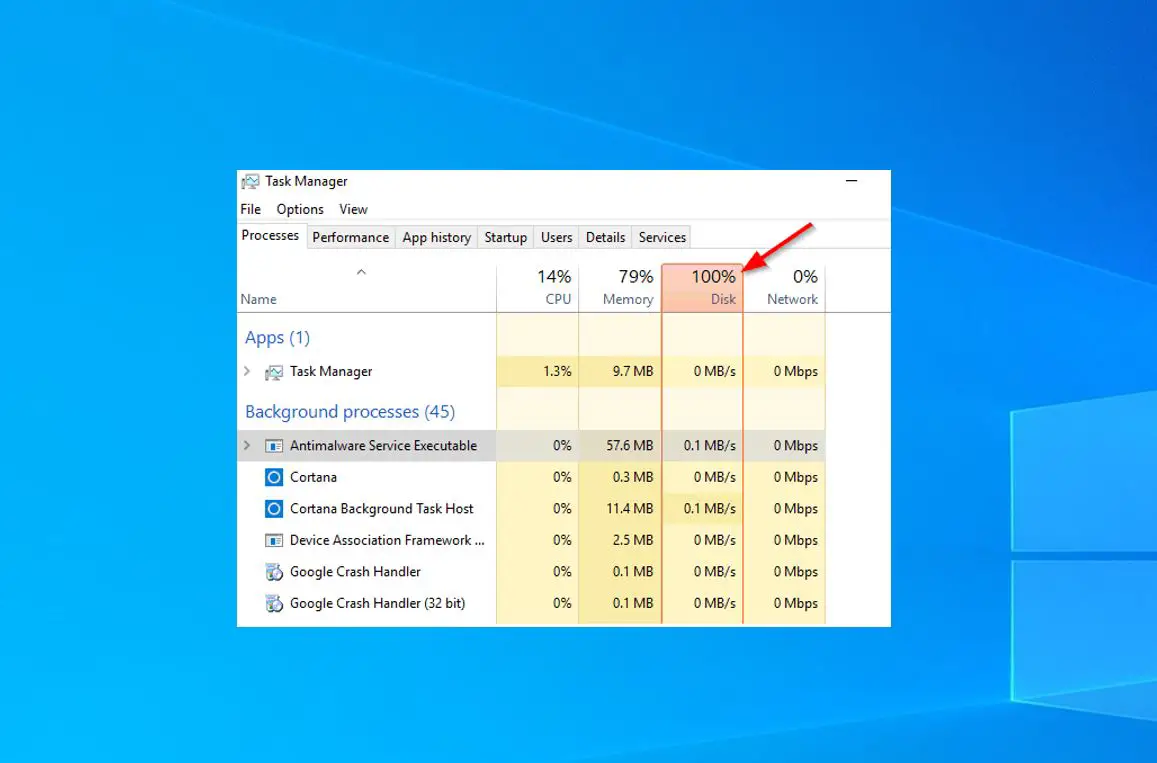The height and width of the screenshot is (763, 1157).
Task: Click the Task Manager title bar icon
Action: 250,182
